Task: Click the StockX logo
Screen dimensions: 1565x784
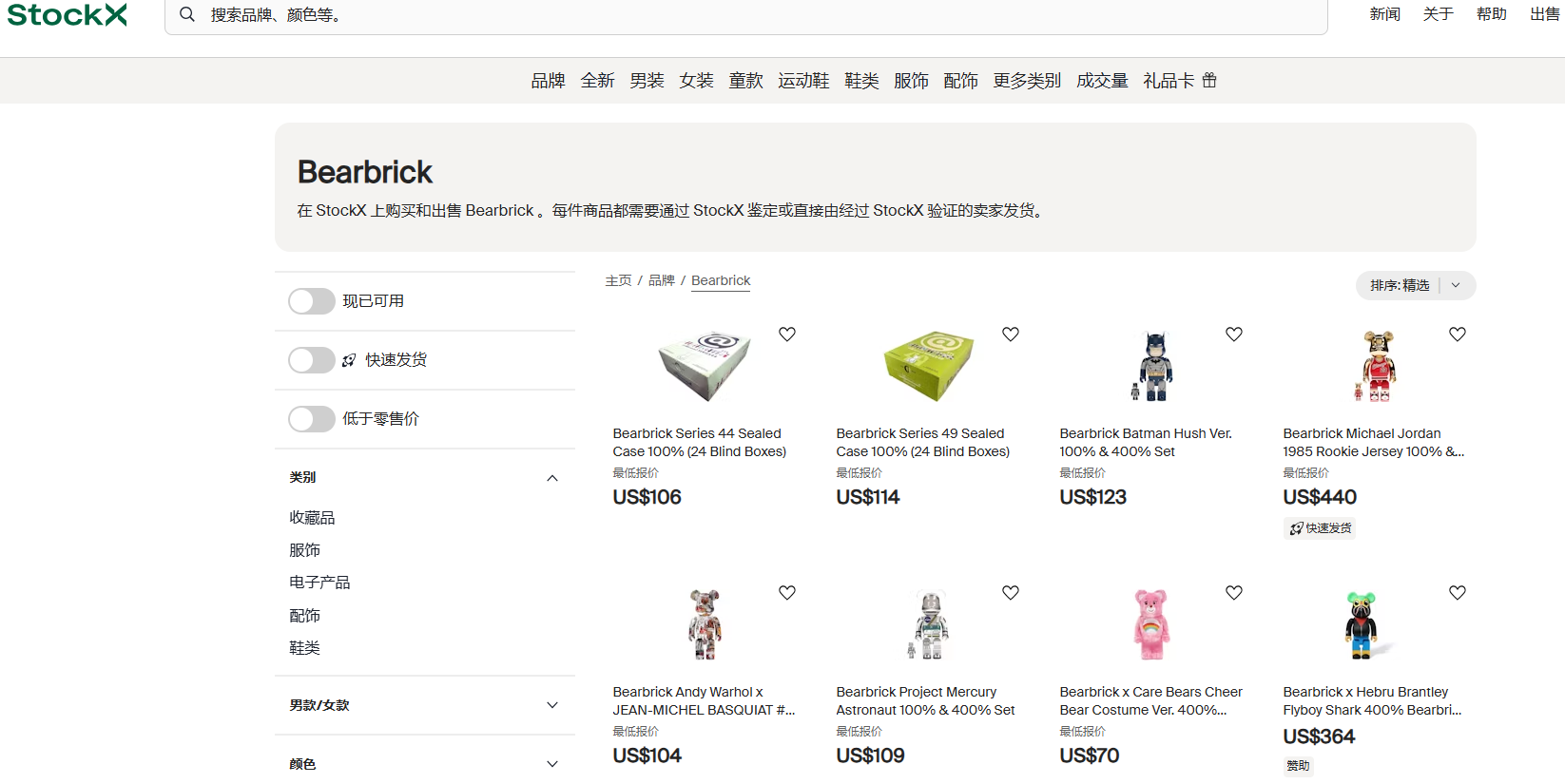Action: click(67, 14)
